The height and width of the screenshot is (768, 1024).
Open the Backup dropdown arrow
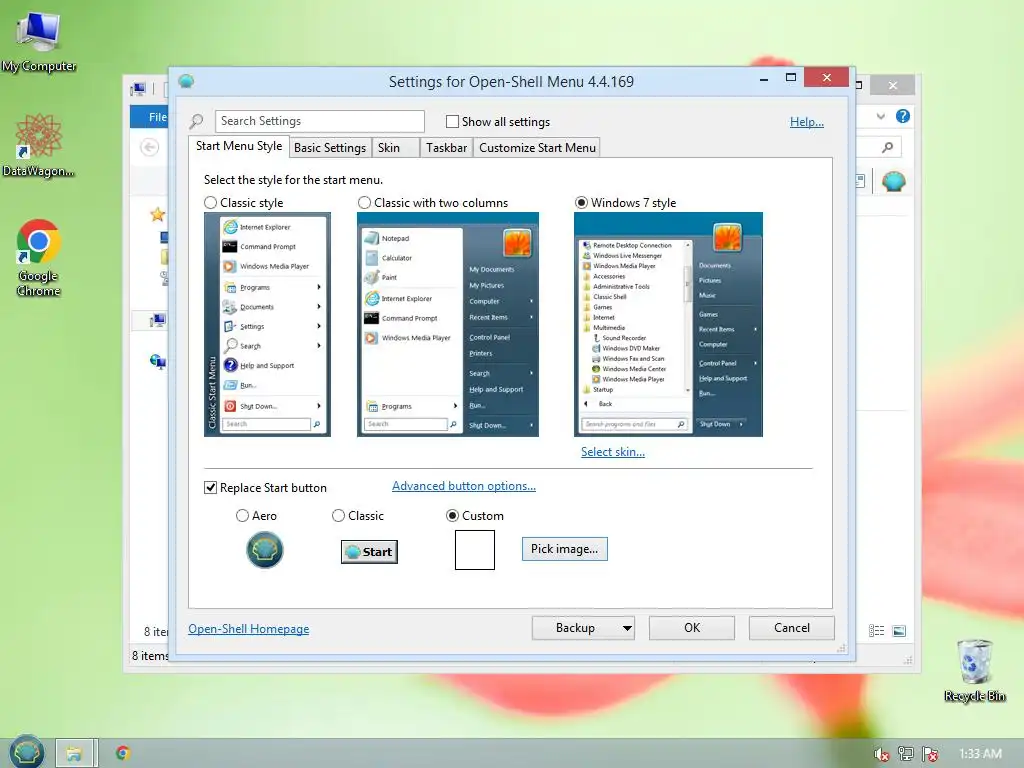tap(627, 628)
